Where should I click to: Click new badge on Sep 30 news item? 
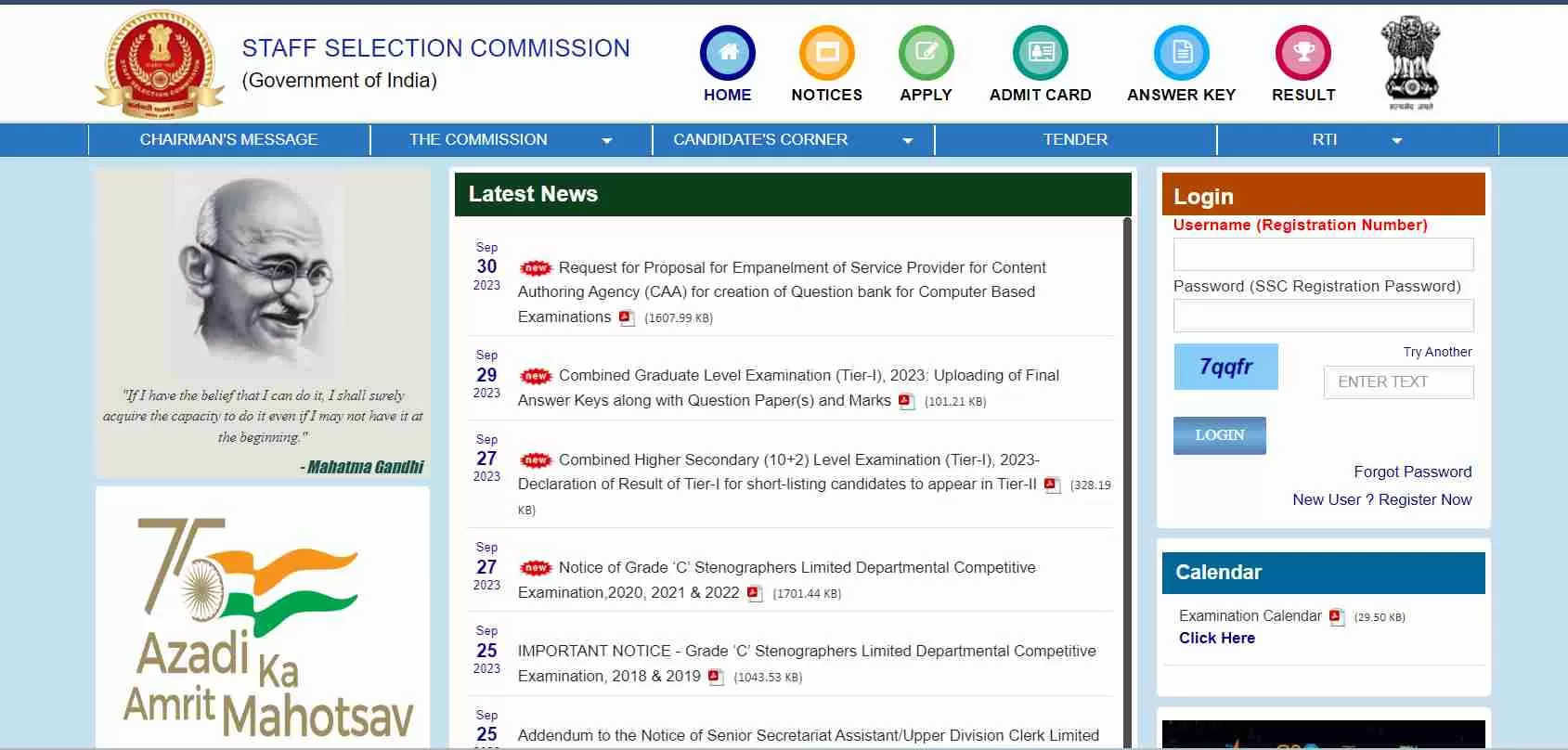tap(536, 268)
